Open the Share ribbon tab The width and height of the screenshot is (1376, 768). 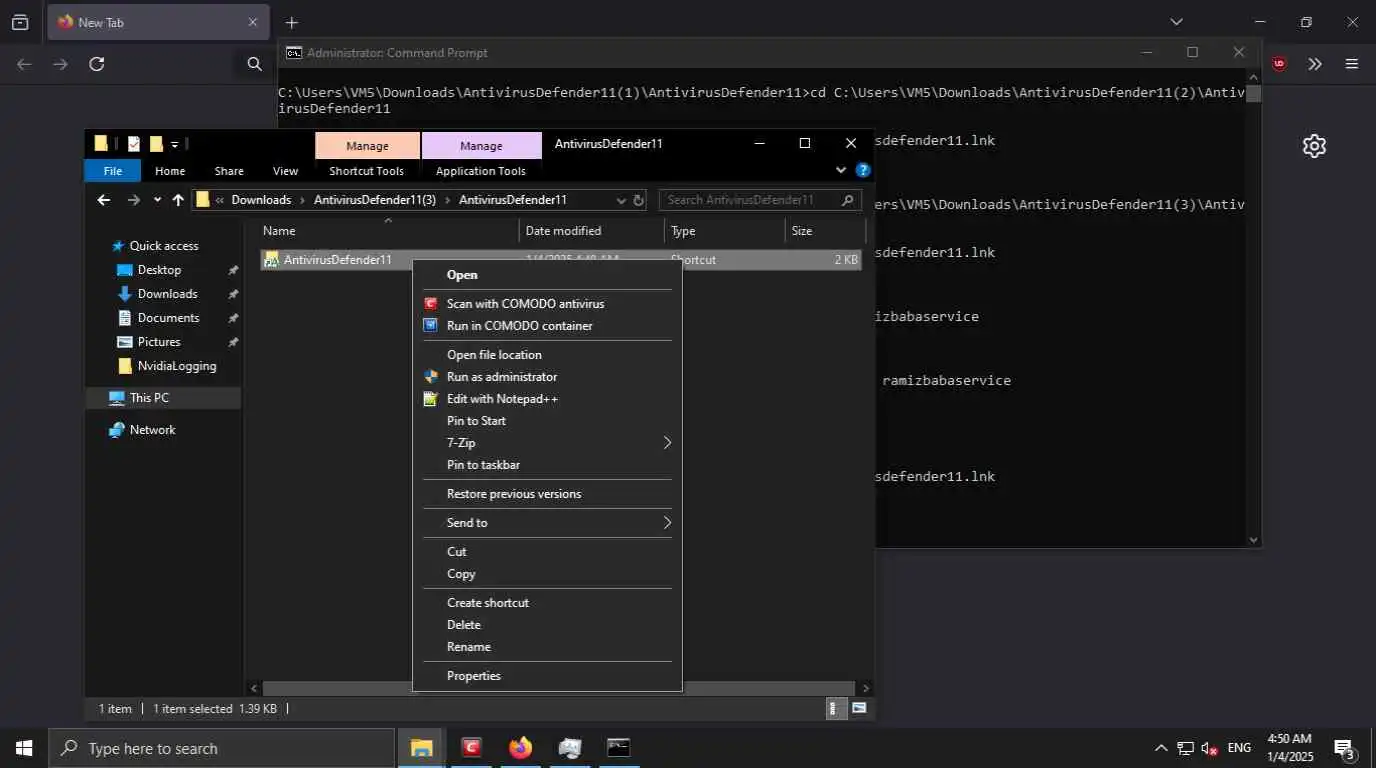[229, 171]
